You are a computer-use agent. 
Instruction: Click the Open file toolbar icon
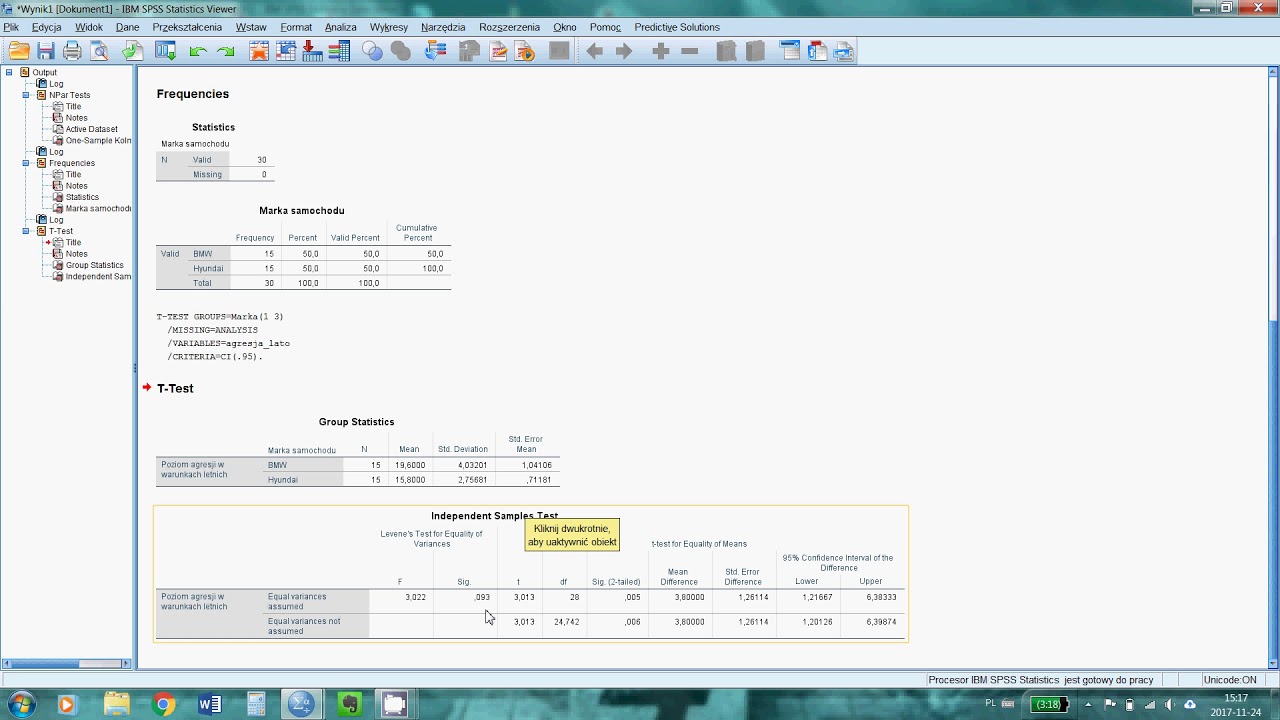[19, 51]
